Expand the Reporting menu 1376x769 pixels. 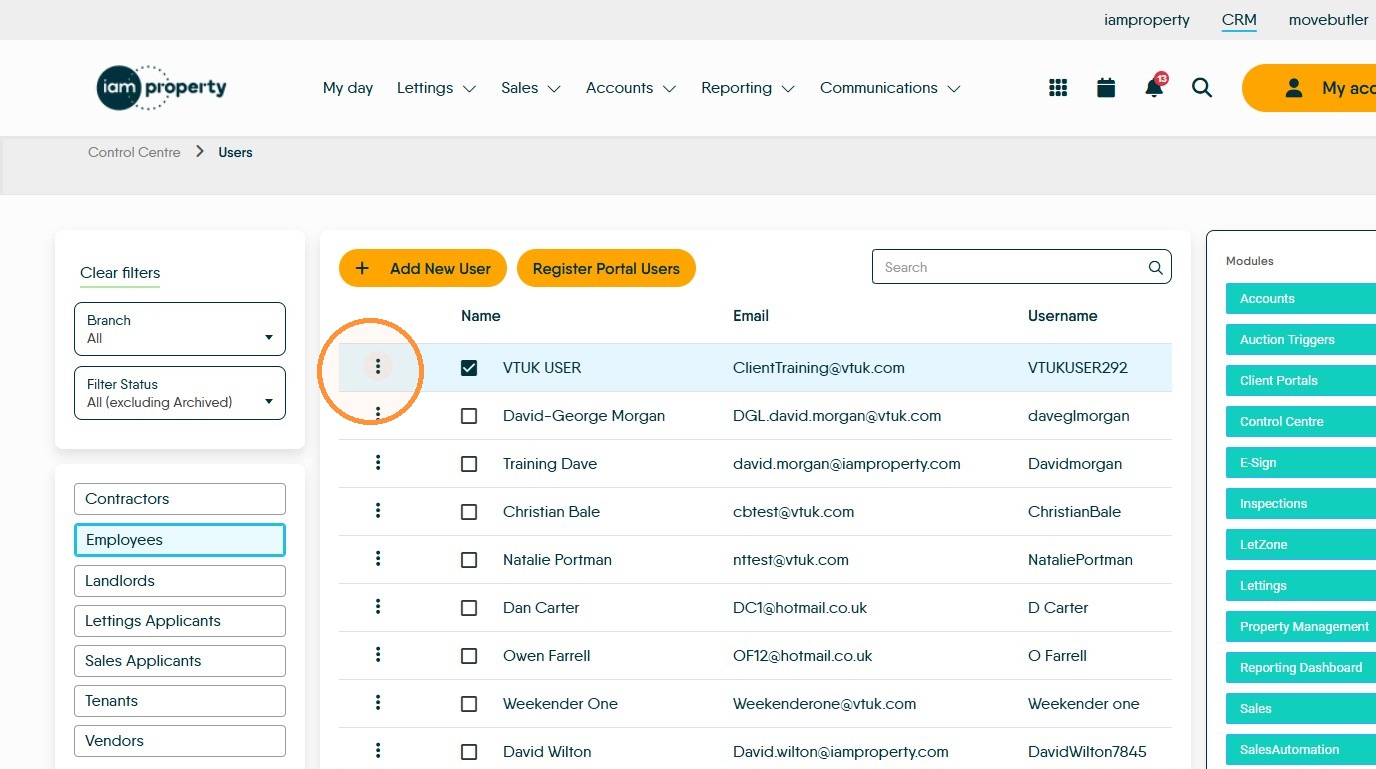(748, 88)
